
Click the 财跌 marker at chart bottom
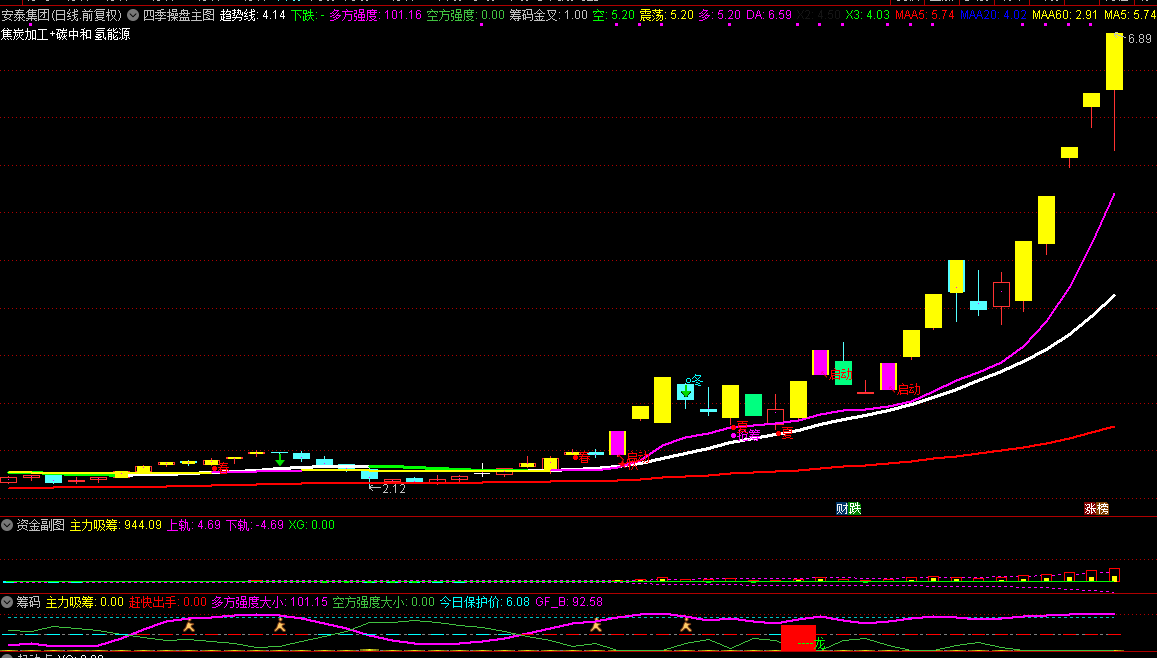849,508
